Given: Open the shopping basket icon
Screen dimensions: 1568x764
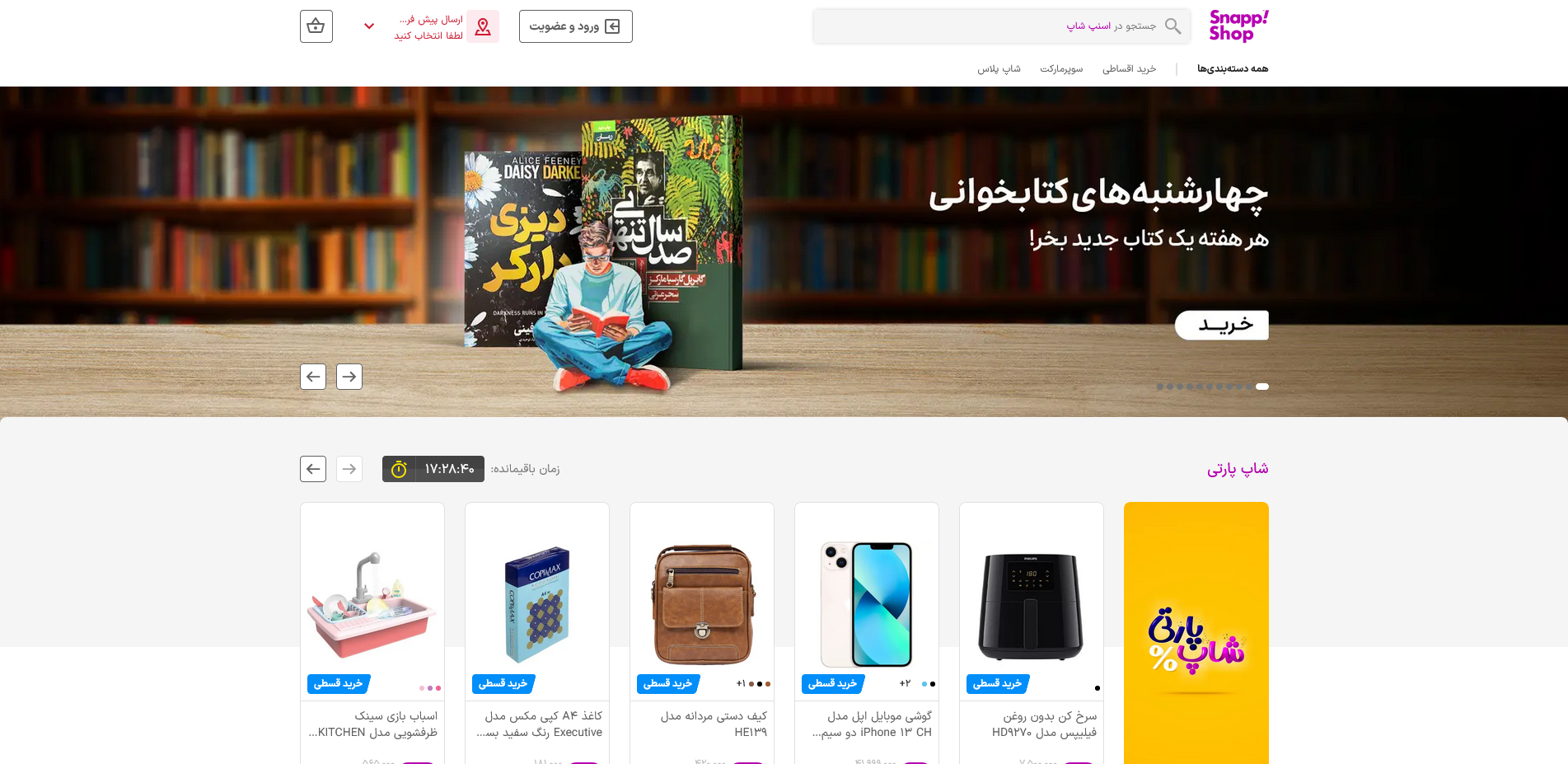Looking at the screenshot, I should 316,26.
